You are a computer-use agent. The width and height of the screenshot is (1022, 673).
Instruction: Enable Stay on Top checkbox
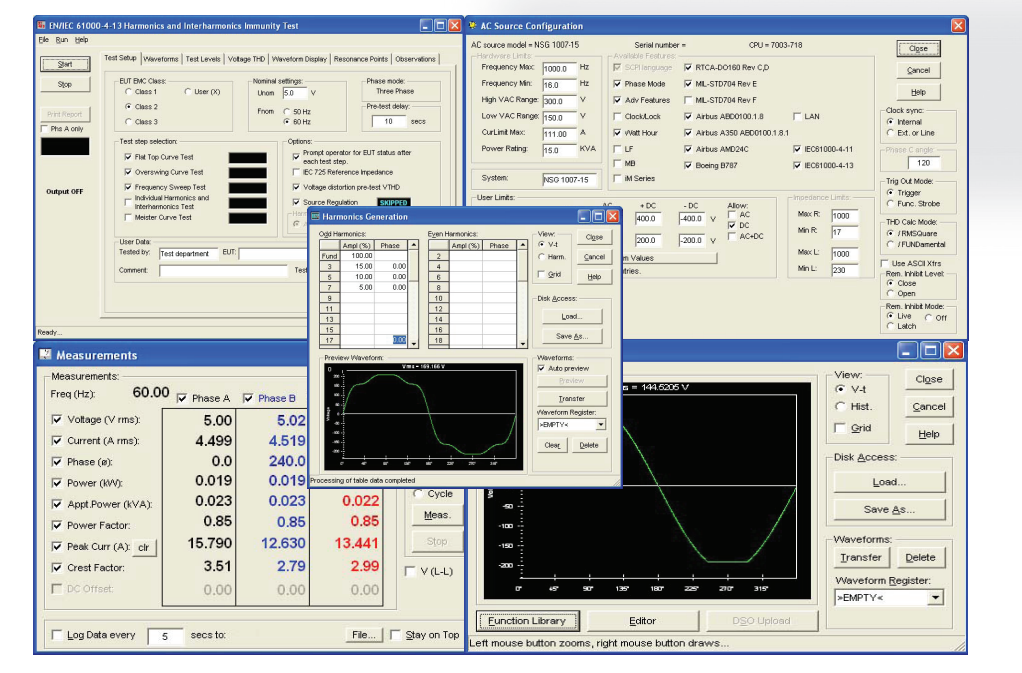[395, 635]
